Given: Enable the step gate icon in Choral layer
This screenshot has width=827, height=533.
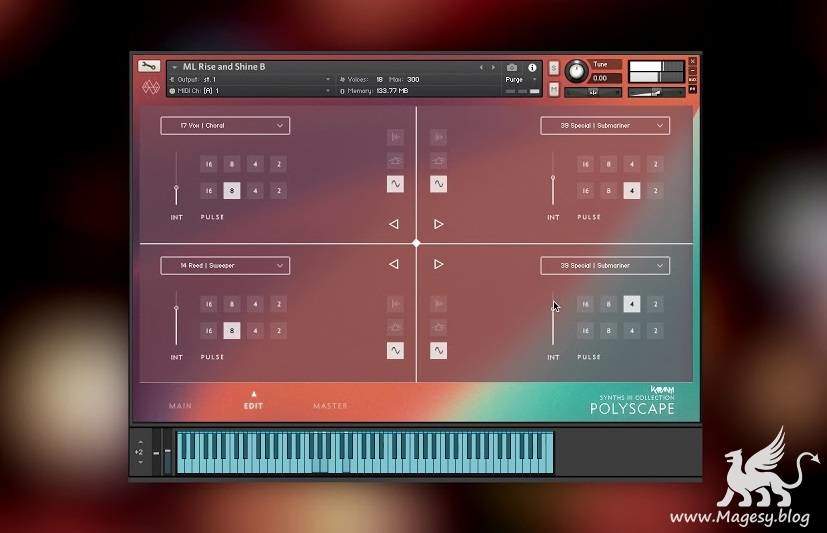Looking at the screenshot, I should 395,137.
